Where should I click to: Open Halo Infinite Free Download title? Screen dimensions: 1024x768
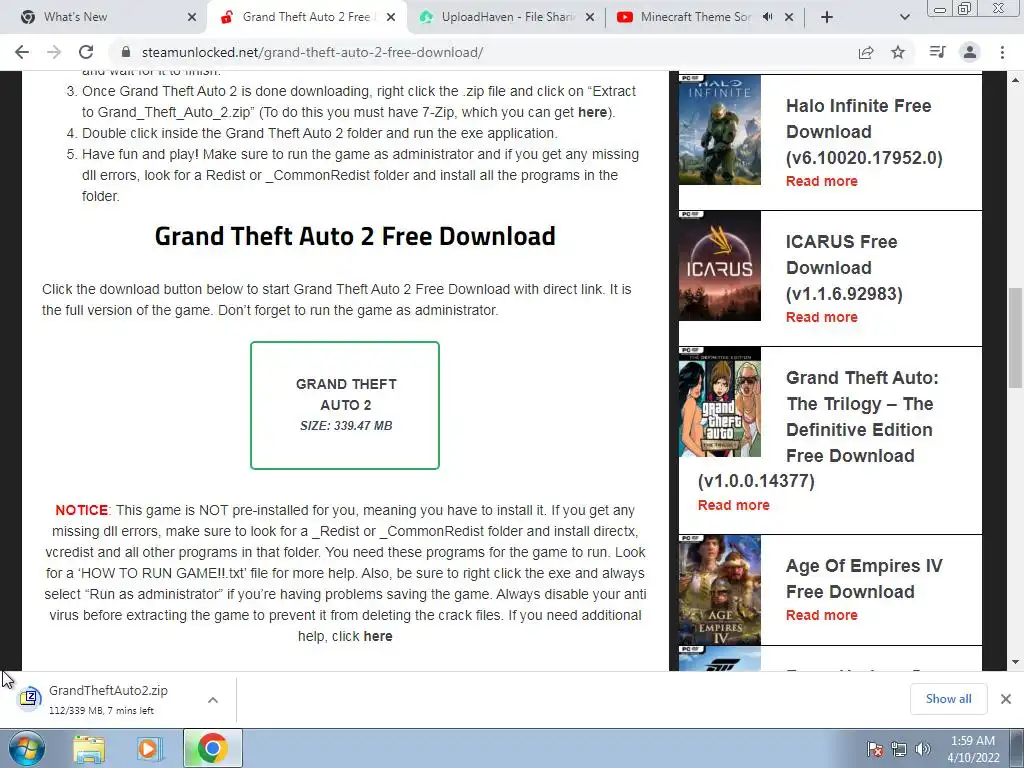pos(864,132)
